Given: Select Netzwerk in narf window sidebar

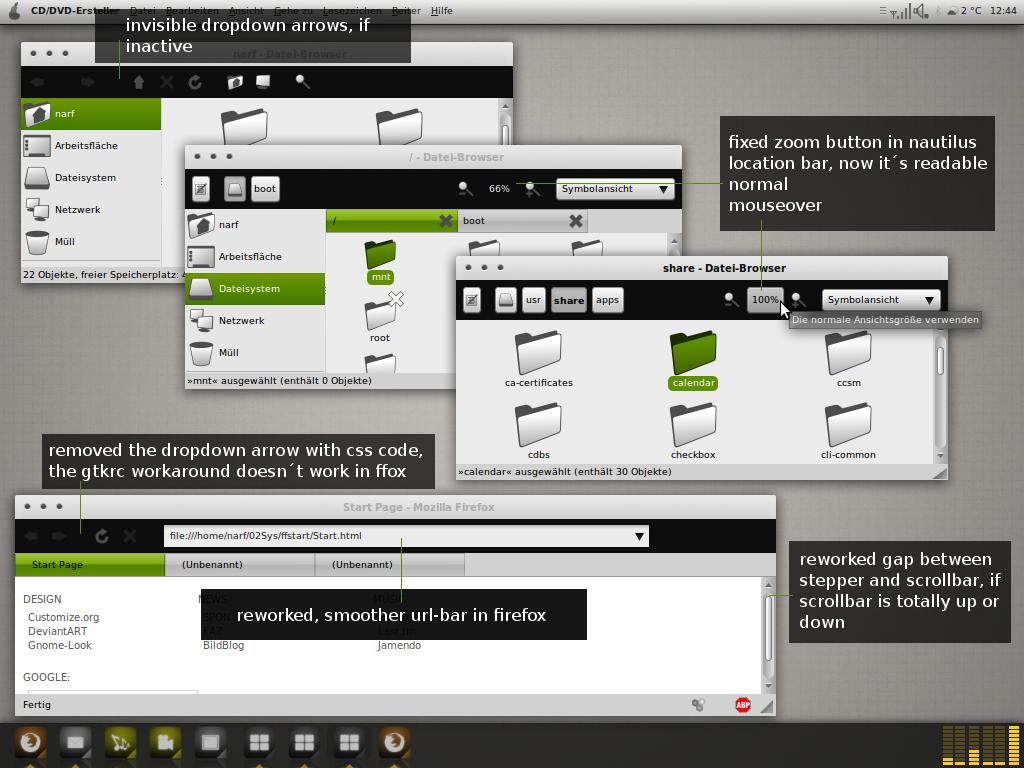Looking at the screenshot, I should click(x=91, y=210).
